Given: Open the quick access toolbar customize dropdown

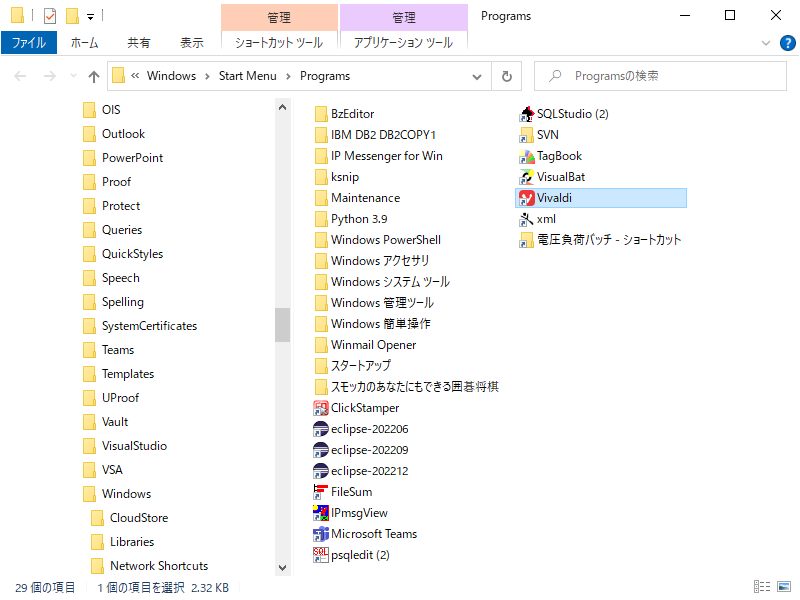Looking at the screenshot, I should pos(90,17).
